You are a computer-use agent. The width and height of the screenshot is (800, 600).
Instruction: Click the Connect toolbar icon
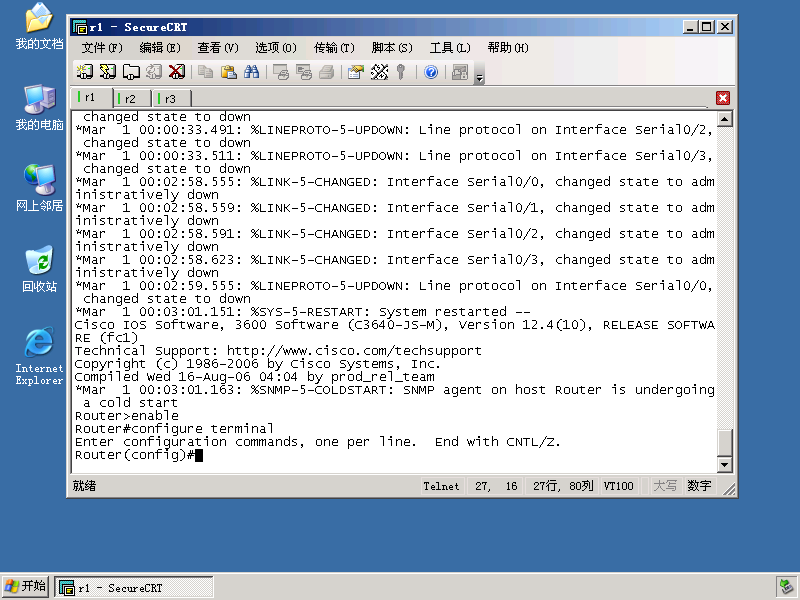85,72
